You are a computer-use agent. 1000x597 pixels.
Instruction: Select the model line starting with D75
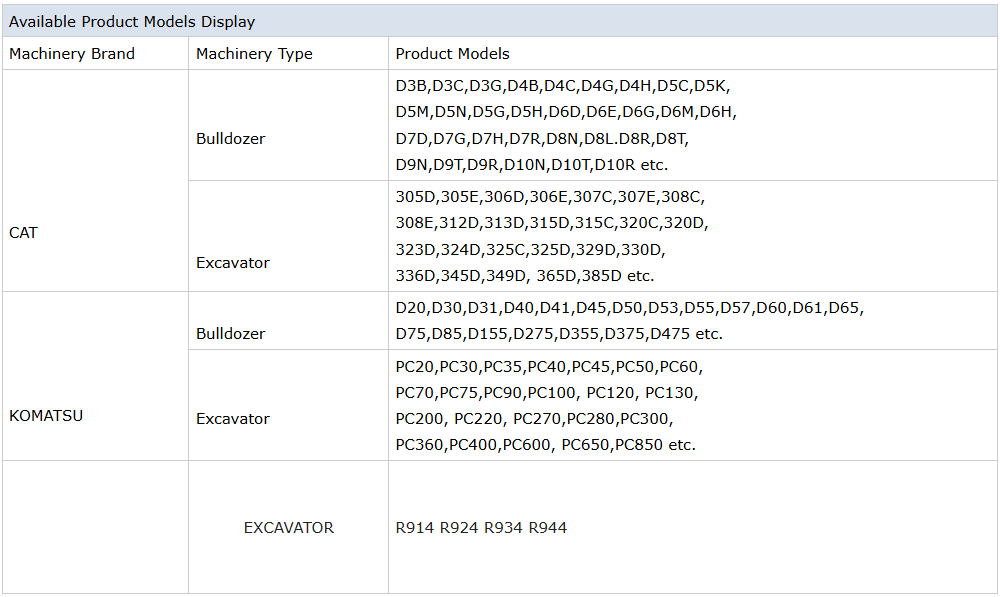click(x=558, y=334)
